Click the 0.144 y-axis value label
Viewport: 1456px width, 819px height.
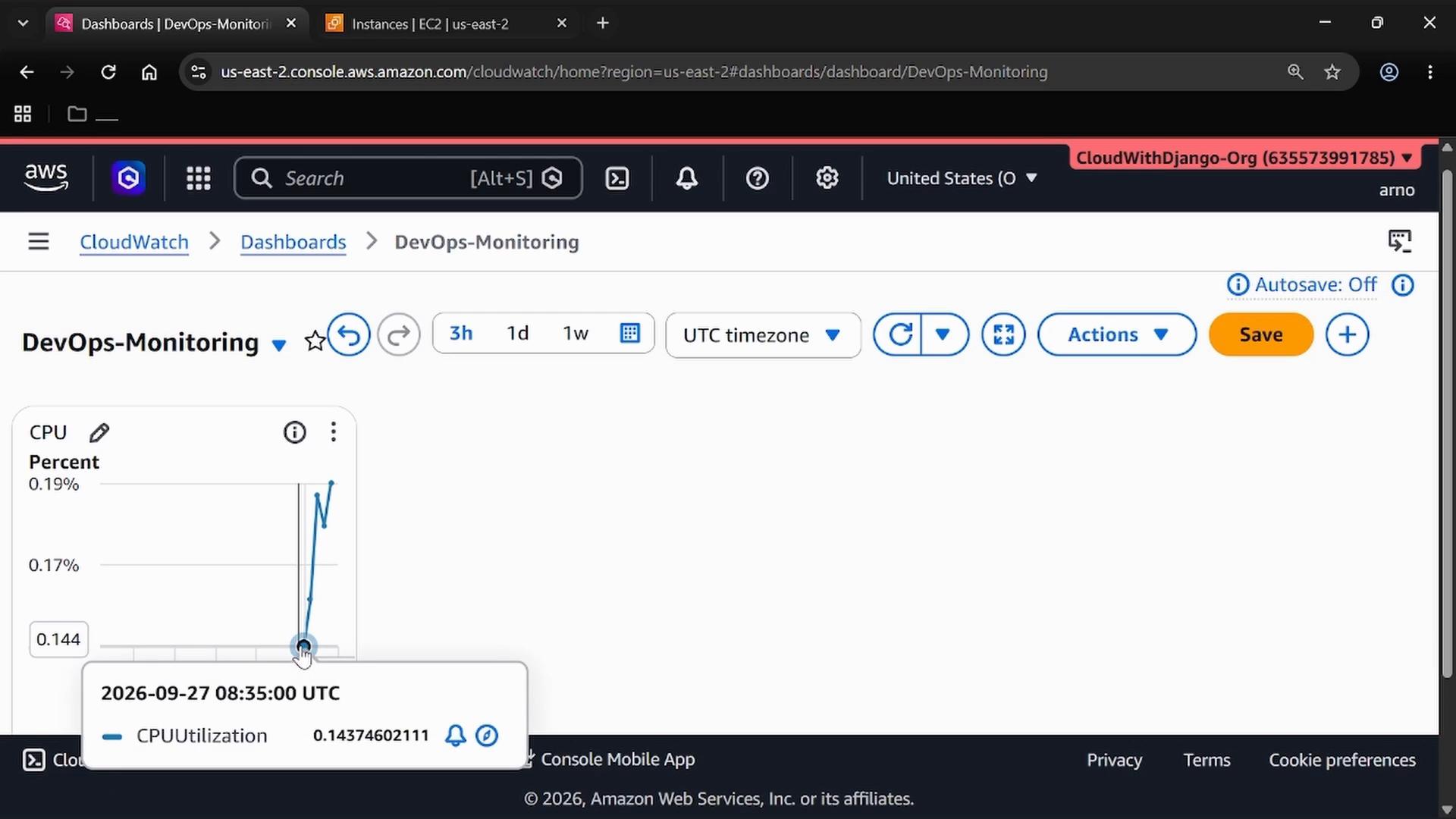58,639
